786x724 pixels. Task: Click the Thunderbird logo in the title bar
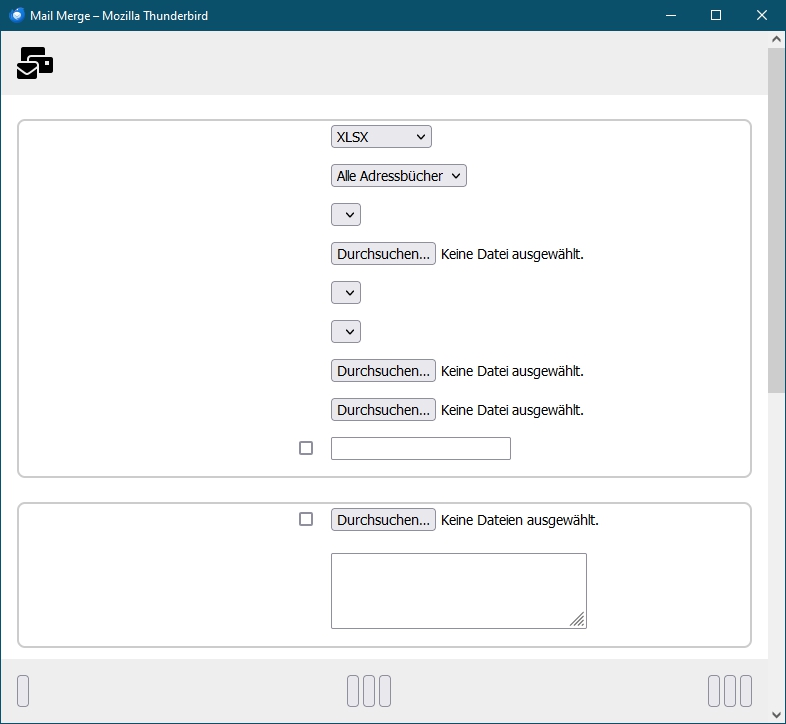point(17,16)
